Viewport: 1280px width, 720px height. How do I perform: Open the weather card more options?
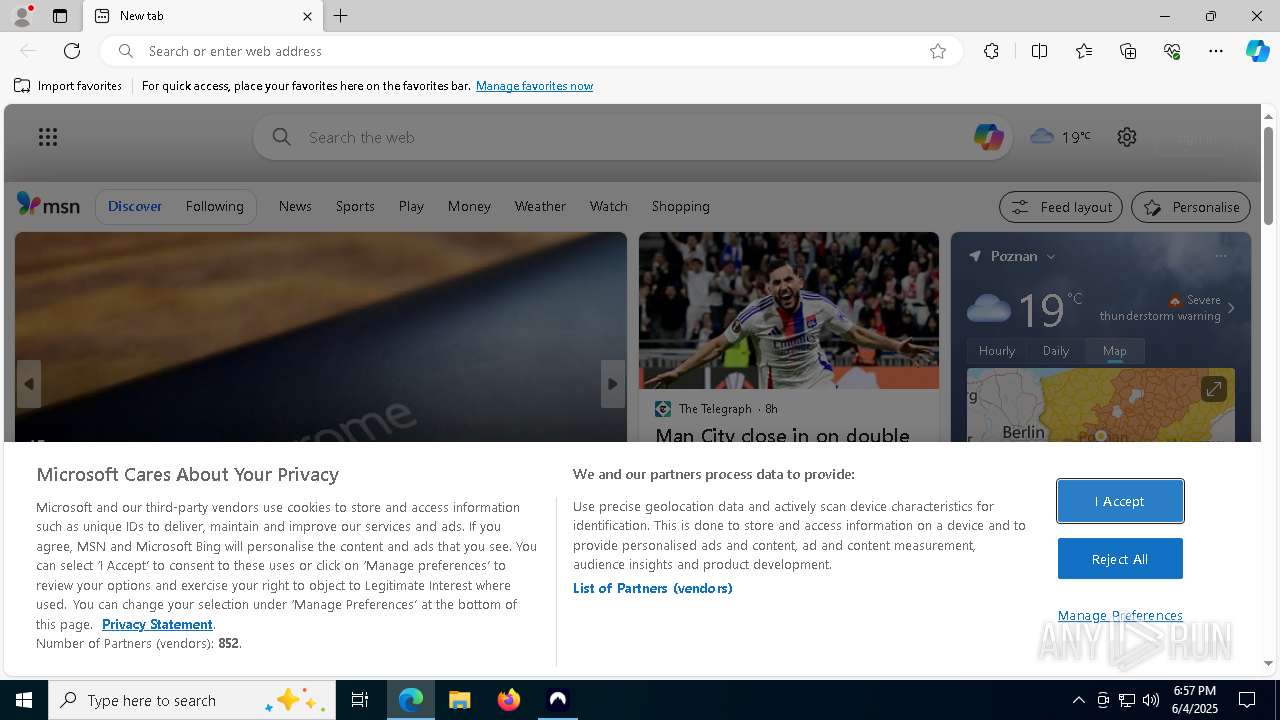[1220, 256]
